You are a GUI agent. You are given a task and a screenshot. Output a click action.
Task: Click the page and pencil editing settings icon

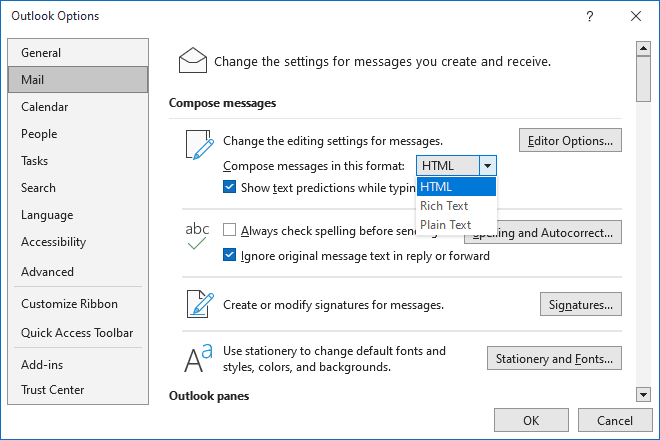200,145
